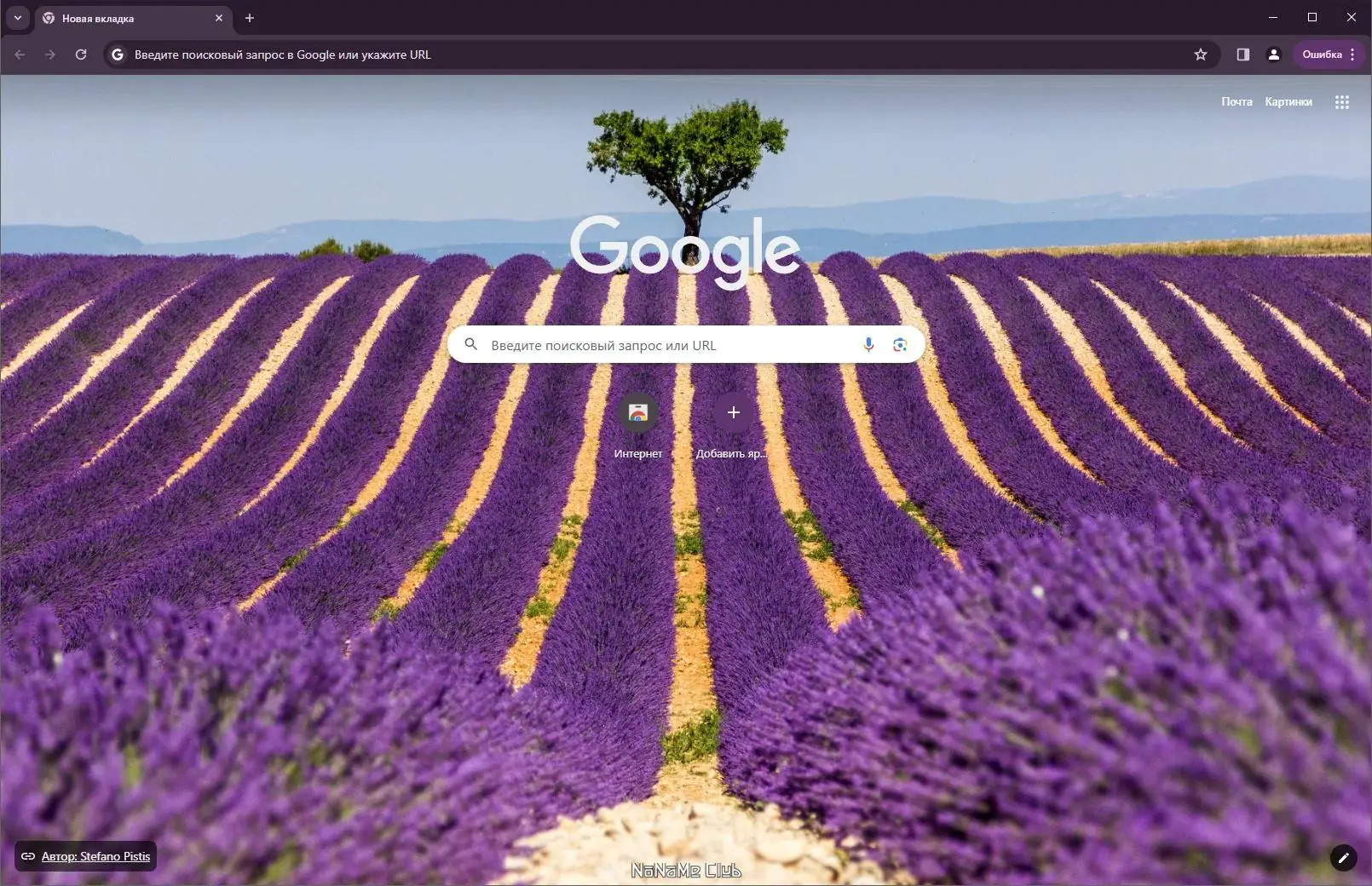1372x886 pixels.
Task: Click the Google icon in the address bar
Action: click(118, 55)
